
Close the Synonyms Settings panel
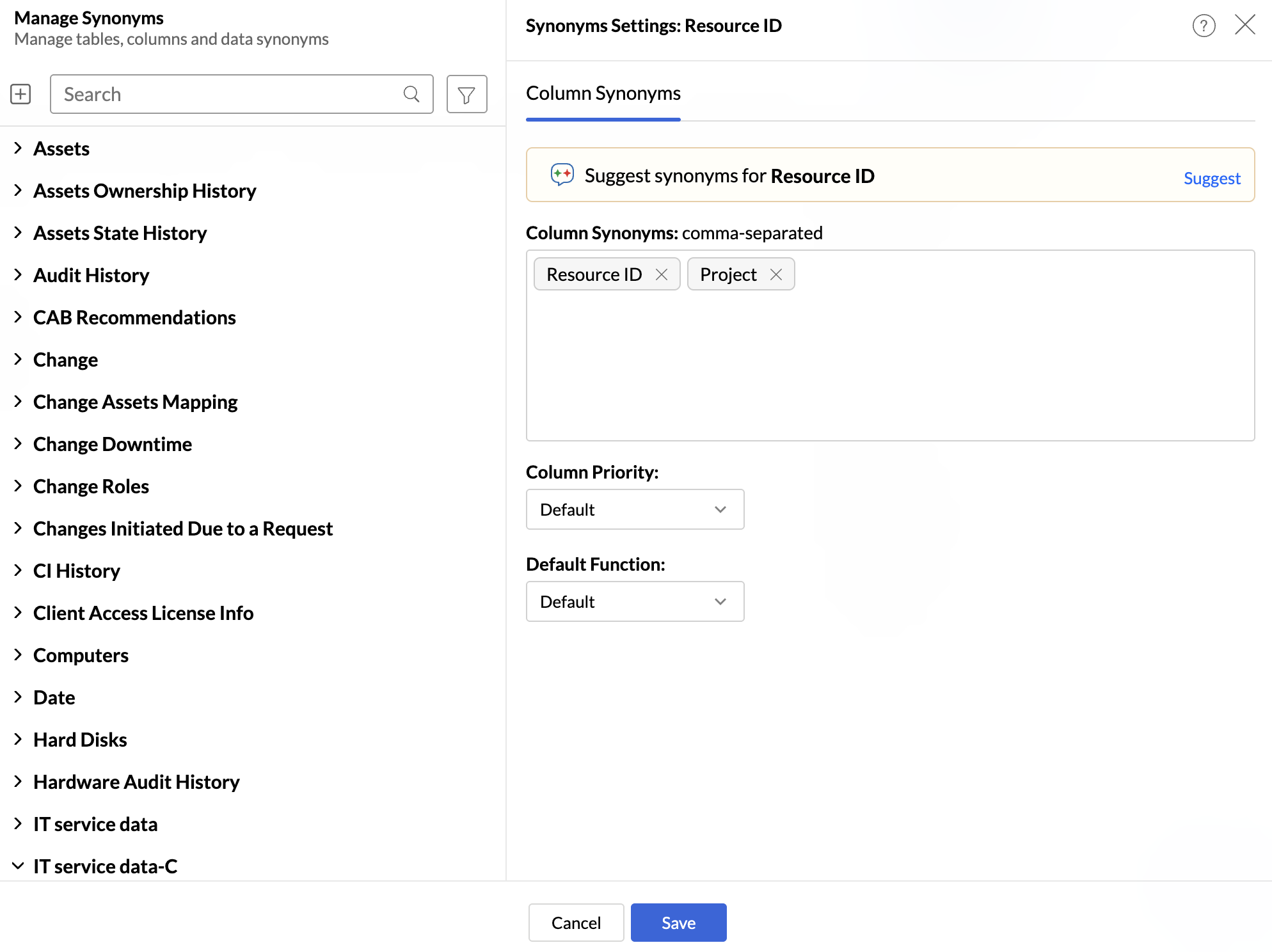pyautogui.click(x=1244, y=26)
